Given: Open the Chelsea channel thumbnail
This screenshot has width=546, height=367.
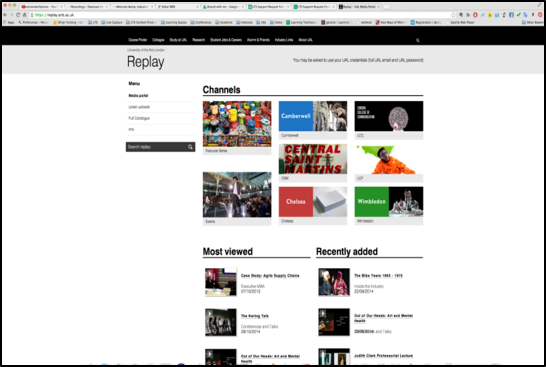Looking at the screenshot, I should point(313,202).
